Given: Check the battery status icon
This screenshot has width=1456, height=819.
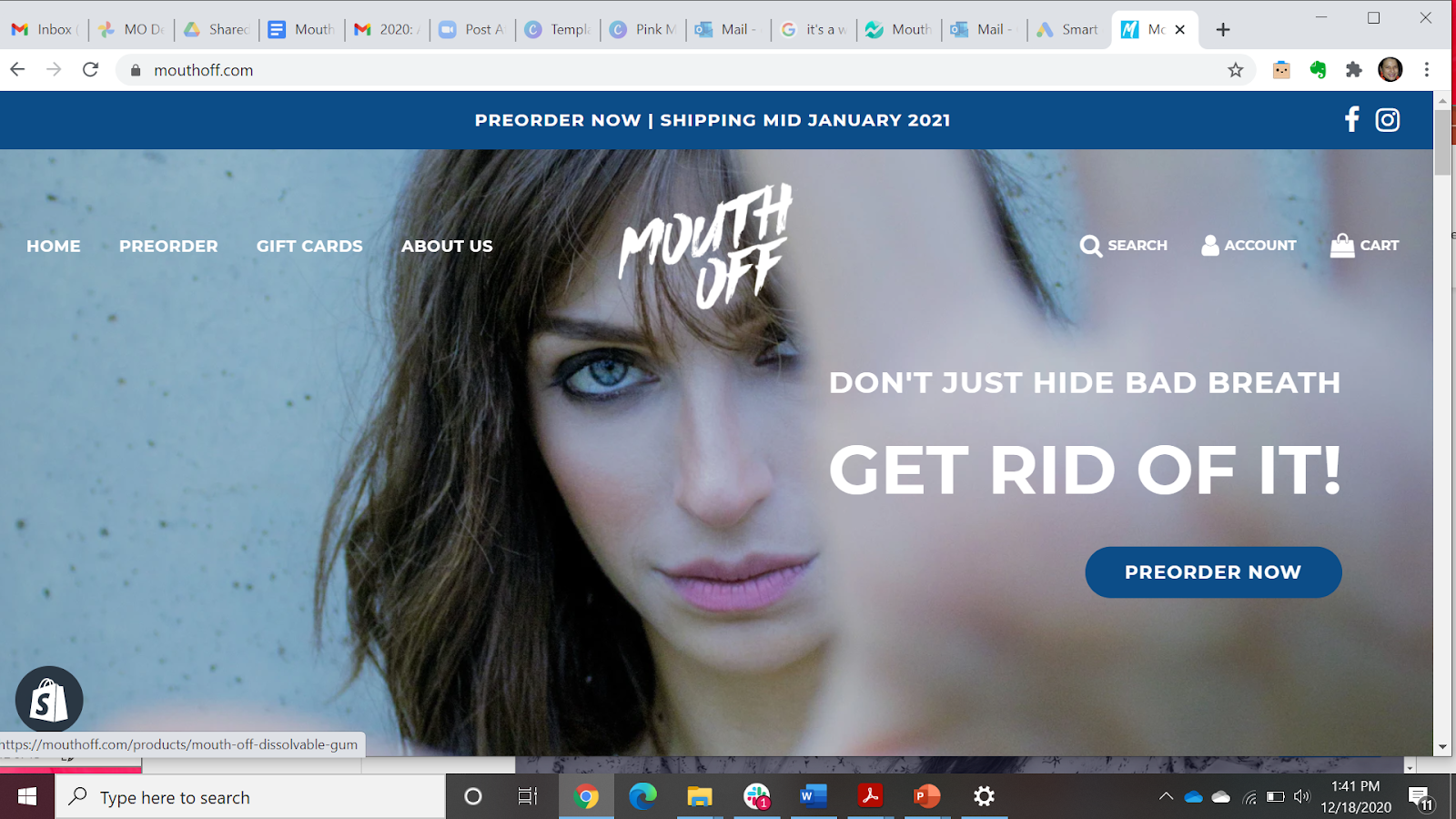Looking at the screenshot, I should click(x=1276, y=797).
